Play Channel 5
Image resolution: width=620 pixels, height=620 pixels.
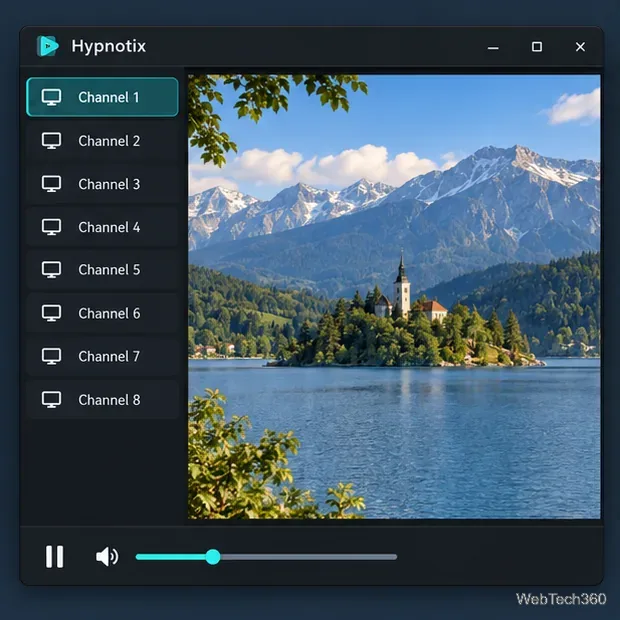[x=102, y=270]
